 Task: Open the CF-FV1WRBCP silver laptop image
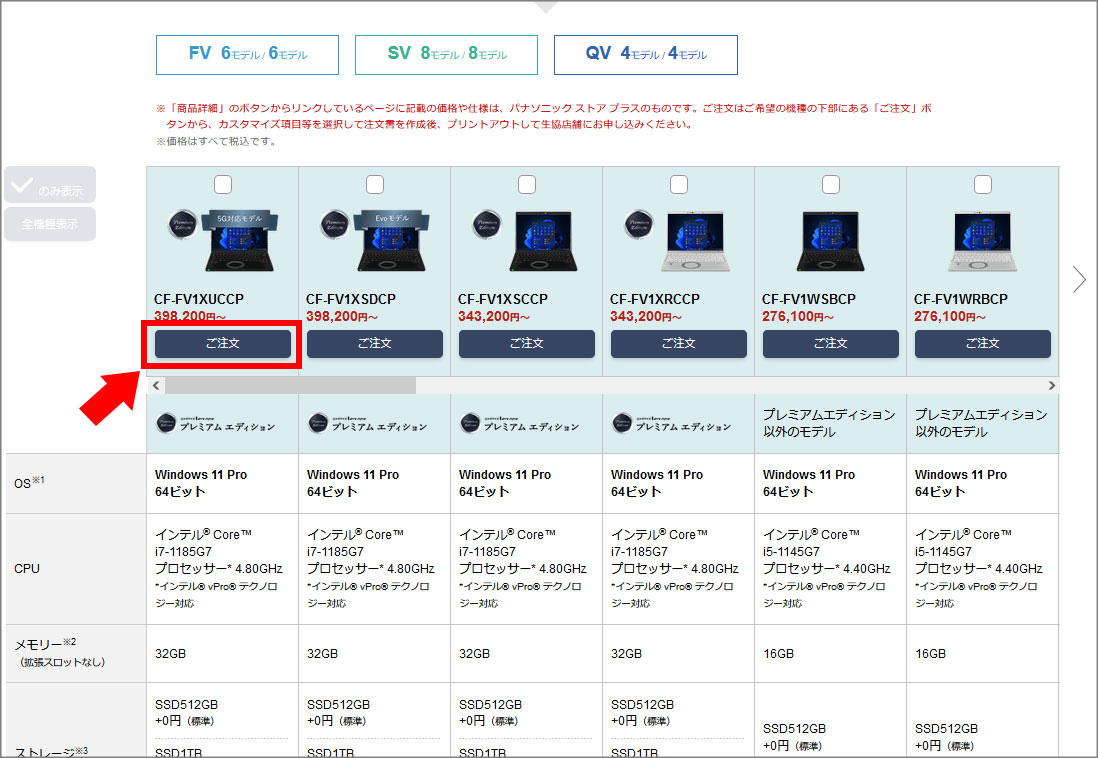(x=982, y=242)
